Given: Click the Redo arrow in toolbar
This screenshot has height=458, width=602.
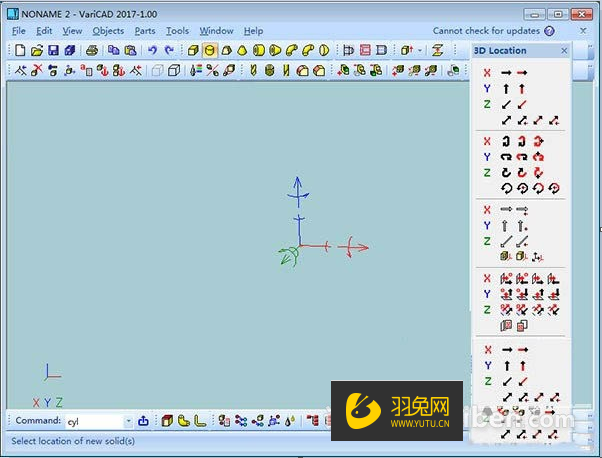Looking at the screenshot, I should click(169, 50).
